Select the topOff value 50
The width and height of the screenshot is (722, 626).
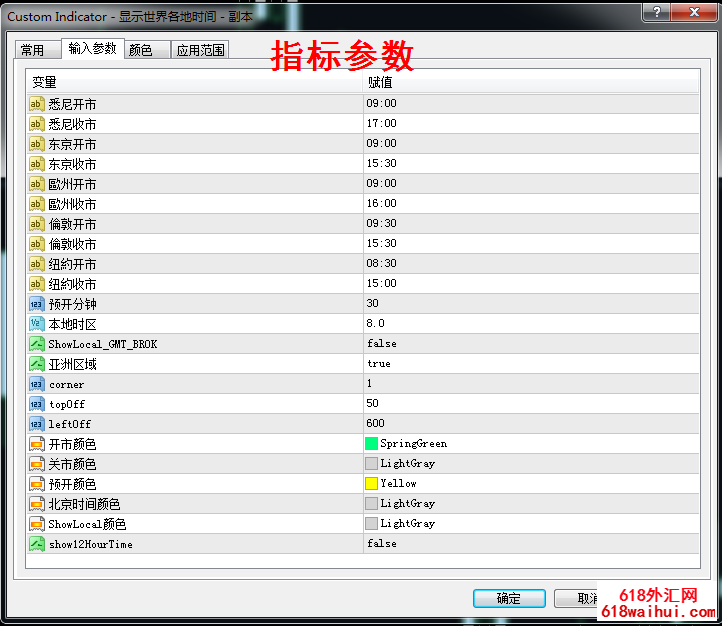373,403
